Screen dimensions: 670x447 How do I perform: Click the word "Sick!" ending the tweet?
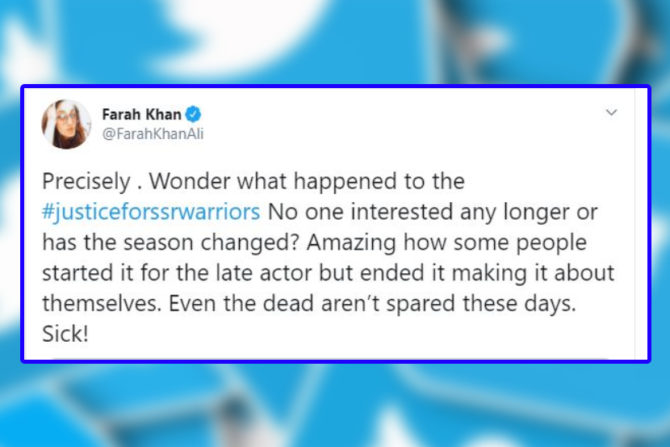pyautogui.click(x=64, y=331)
